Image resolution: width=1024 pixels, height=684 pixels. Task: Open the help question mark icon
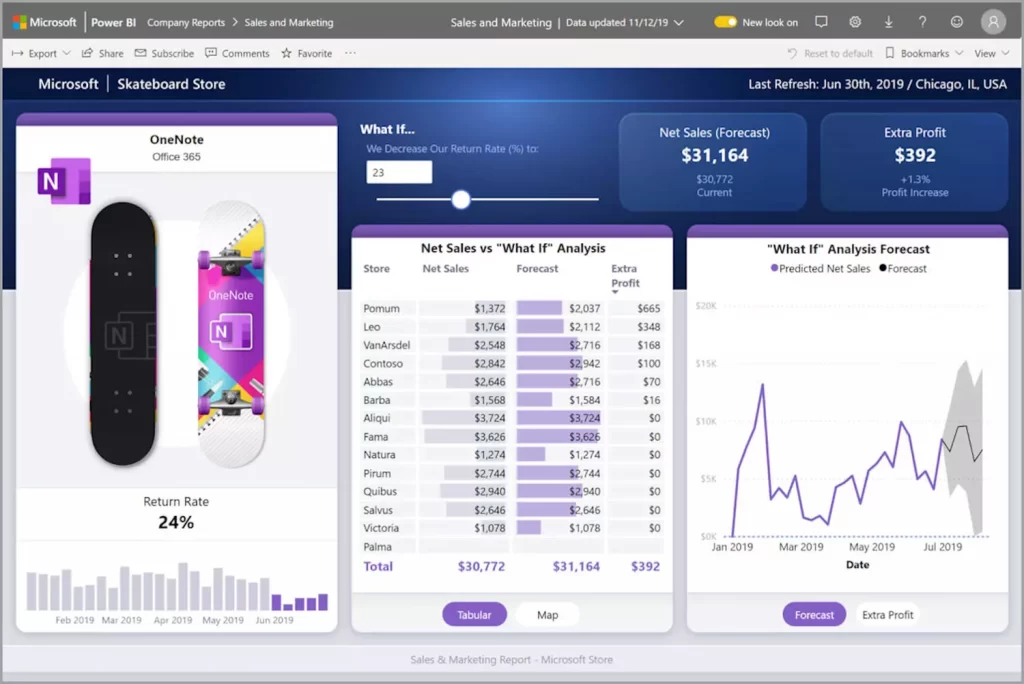click(x=922, y=22)
